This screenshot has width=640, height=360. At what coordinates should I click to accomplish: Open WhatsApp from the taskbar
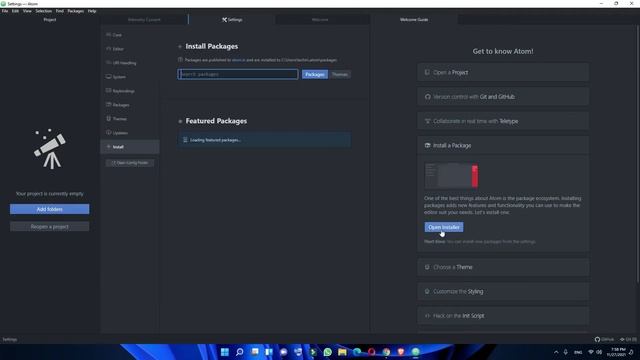[327, 352]
